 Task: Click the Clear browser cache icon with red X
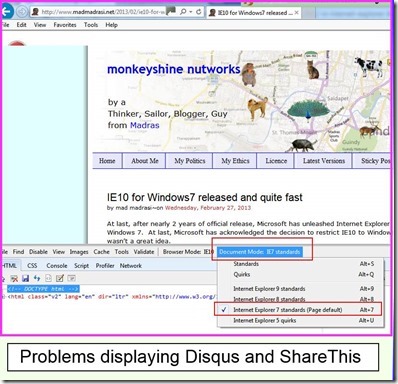[x=14, y=278]
